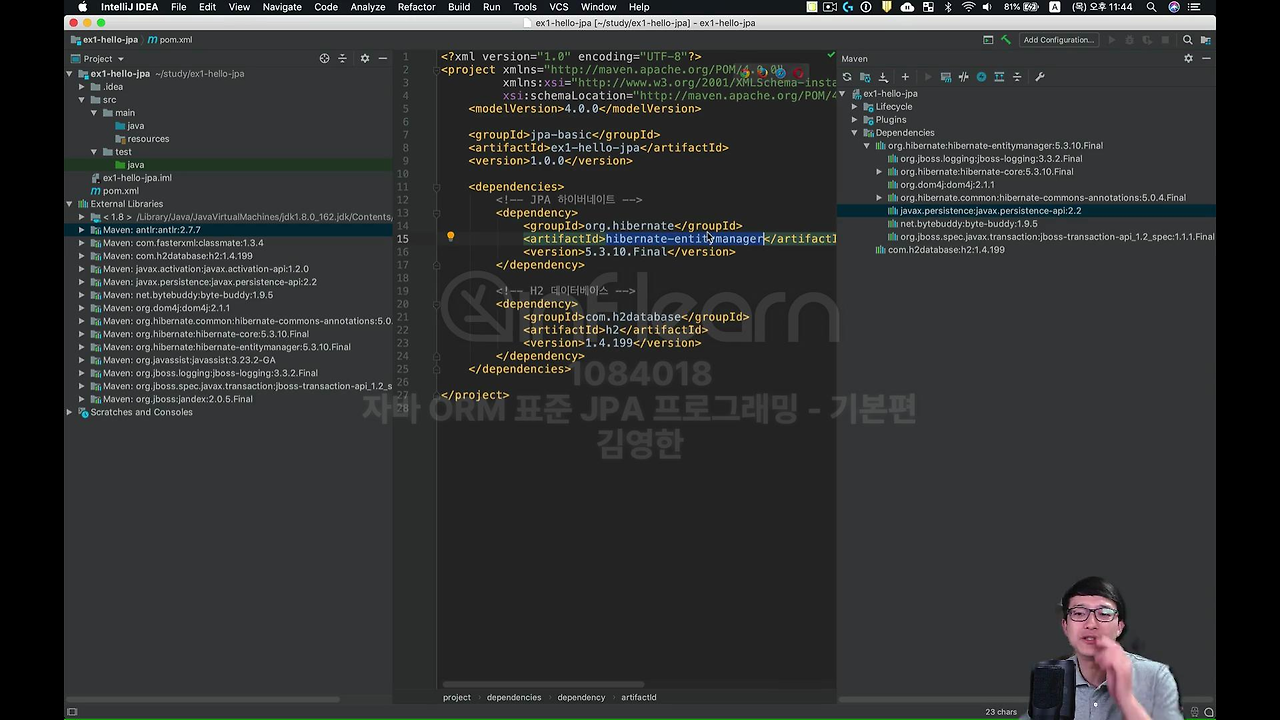
Task: Expand Scratches and Consoles
Action: pyautogui.click(x=70, y=412)
